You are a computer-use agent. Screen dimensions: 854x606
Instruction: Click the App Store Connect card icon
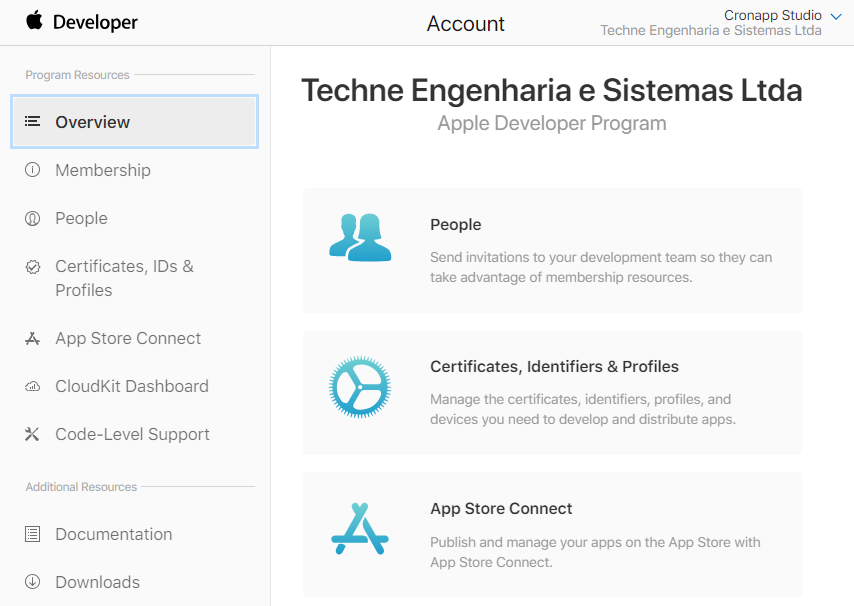coord(360,529)
